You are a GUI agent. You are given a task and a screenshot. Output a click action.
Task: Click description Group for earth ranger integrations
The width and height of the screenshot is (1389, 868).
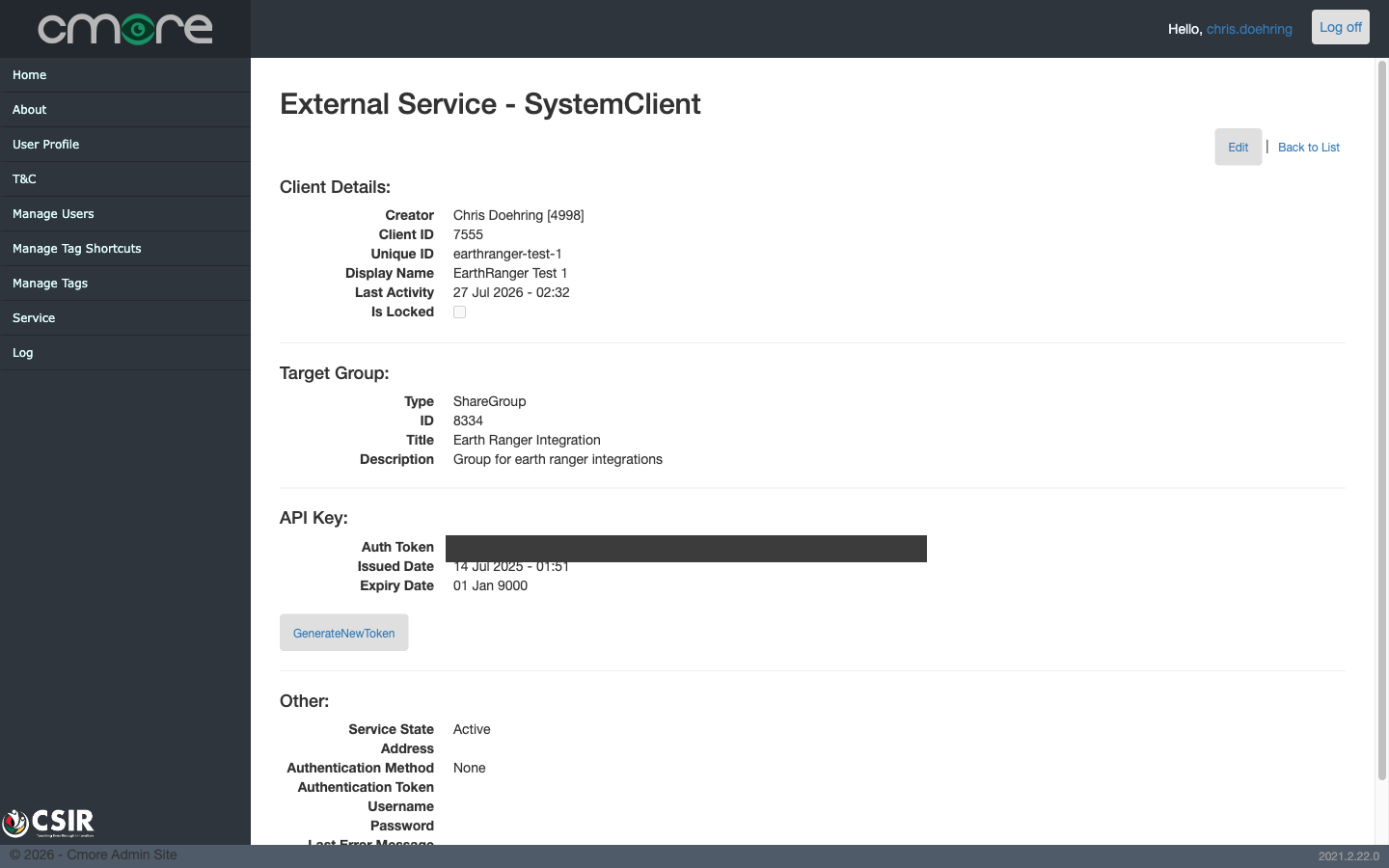click(558, 459)
